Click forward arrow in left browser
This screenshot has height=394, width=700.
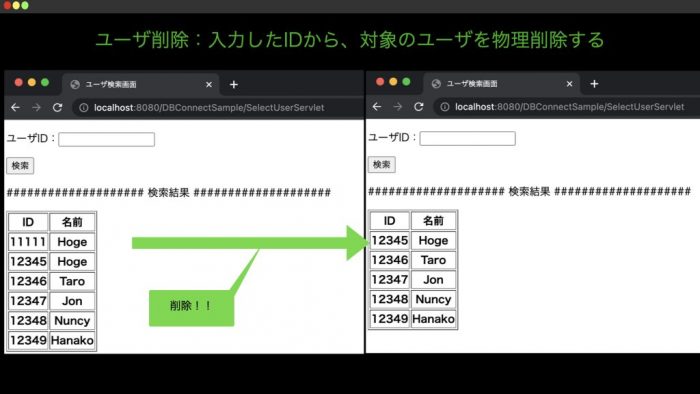click(x=37, y=108)
